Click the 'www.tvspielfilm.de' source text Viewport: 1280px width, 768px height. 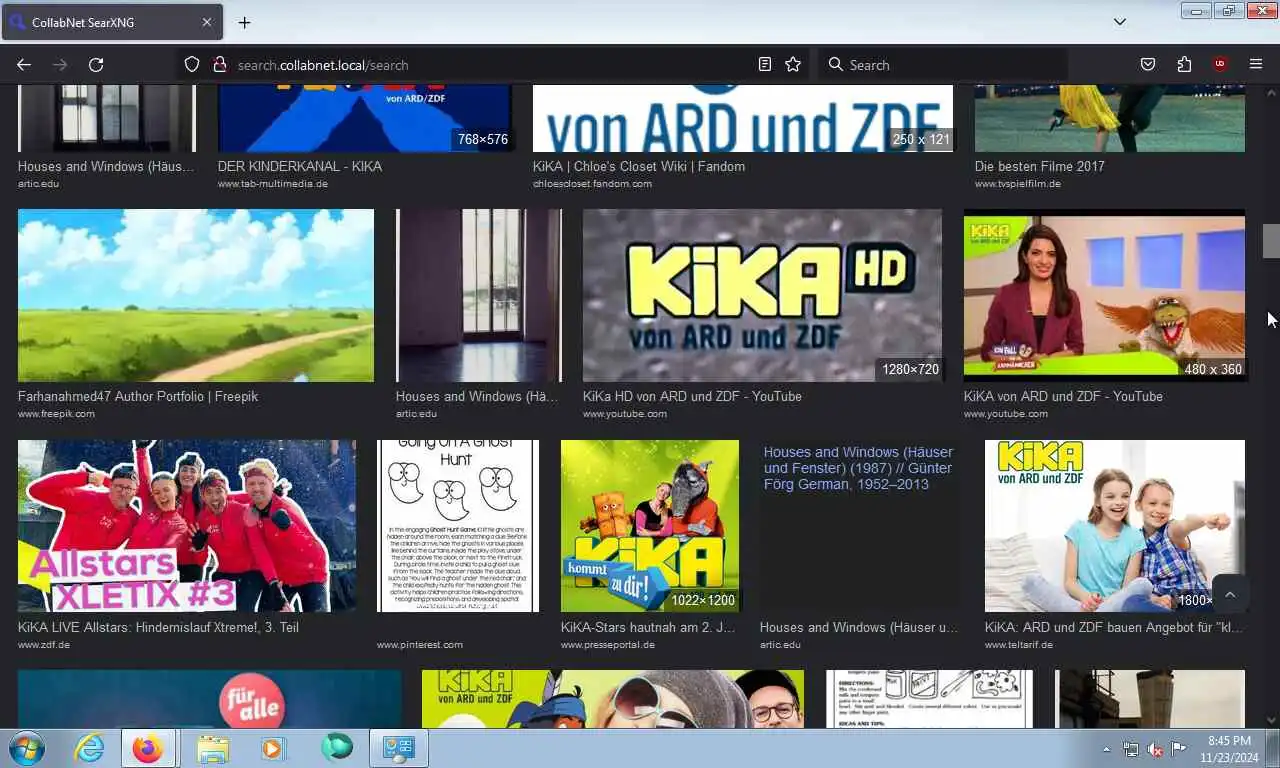(1018, 184)
